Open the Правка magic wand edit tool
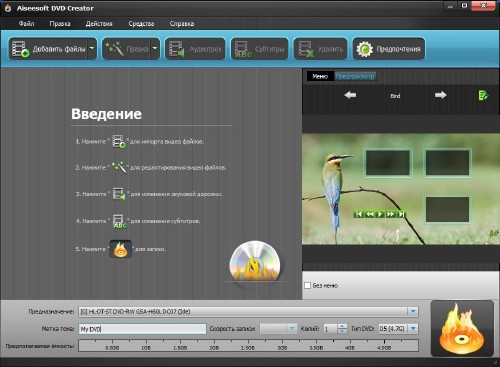Viewport: 500px width, 367px height. tap(115, 49)
